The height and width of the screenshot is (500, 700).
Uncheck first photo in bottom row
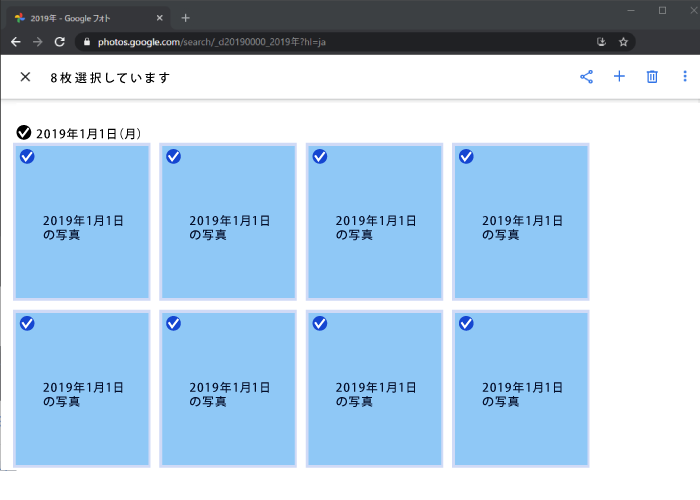pyautogui.click(x=27, y=323)
